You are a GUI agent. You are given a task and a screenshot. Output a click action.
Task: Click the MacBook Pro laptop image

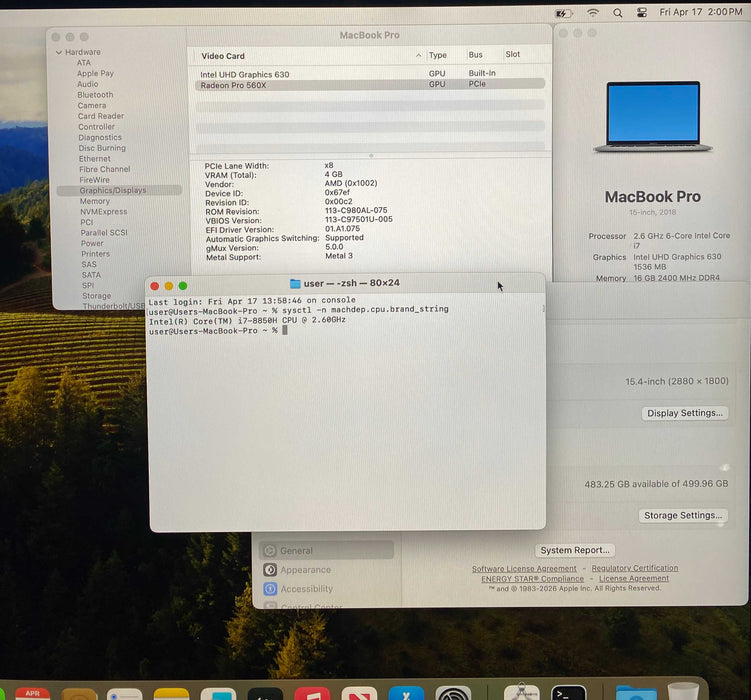[653, 117]
